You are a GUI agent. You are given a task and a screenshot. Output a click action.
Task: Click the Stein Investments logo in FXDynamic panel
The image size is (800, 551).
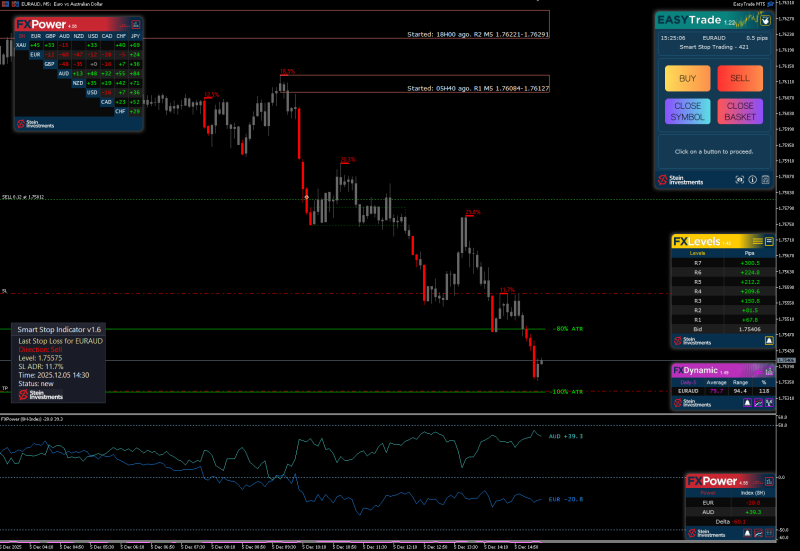tap(692, 403)
